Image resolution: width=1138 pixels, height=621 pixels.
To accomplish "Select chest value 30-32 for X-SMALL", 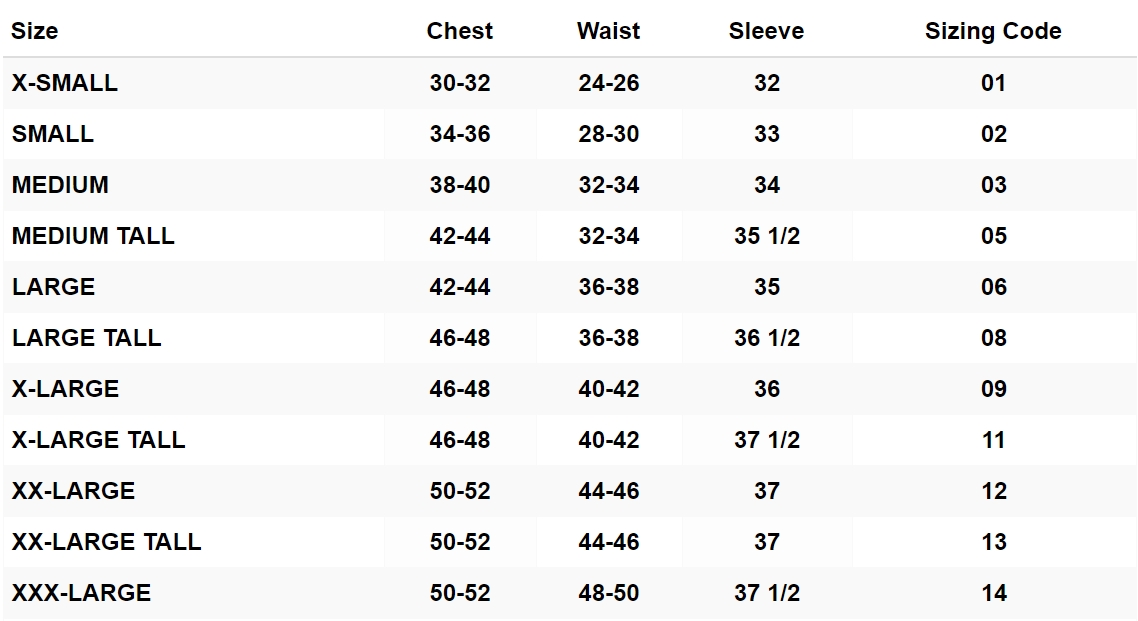I will (460, 83).
